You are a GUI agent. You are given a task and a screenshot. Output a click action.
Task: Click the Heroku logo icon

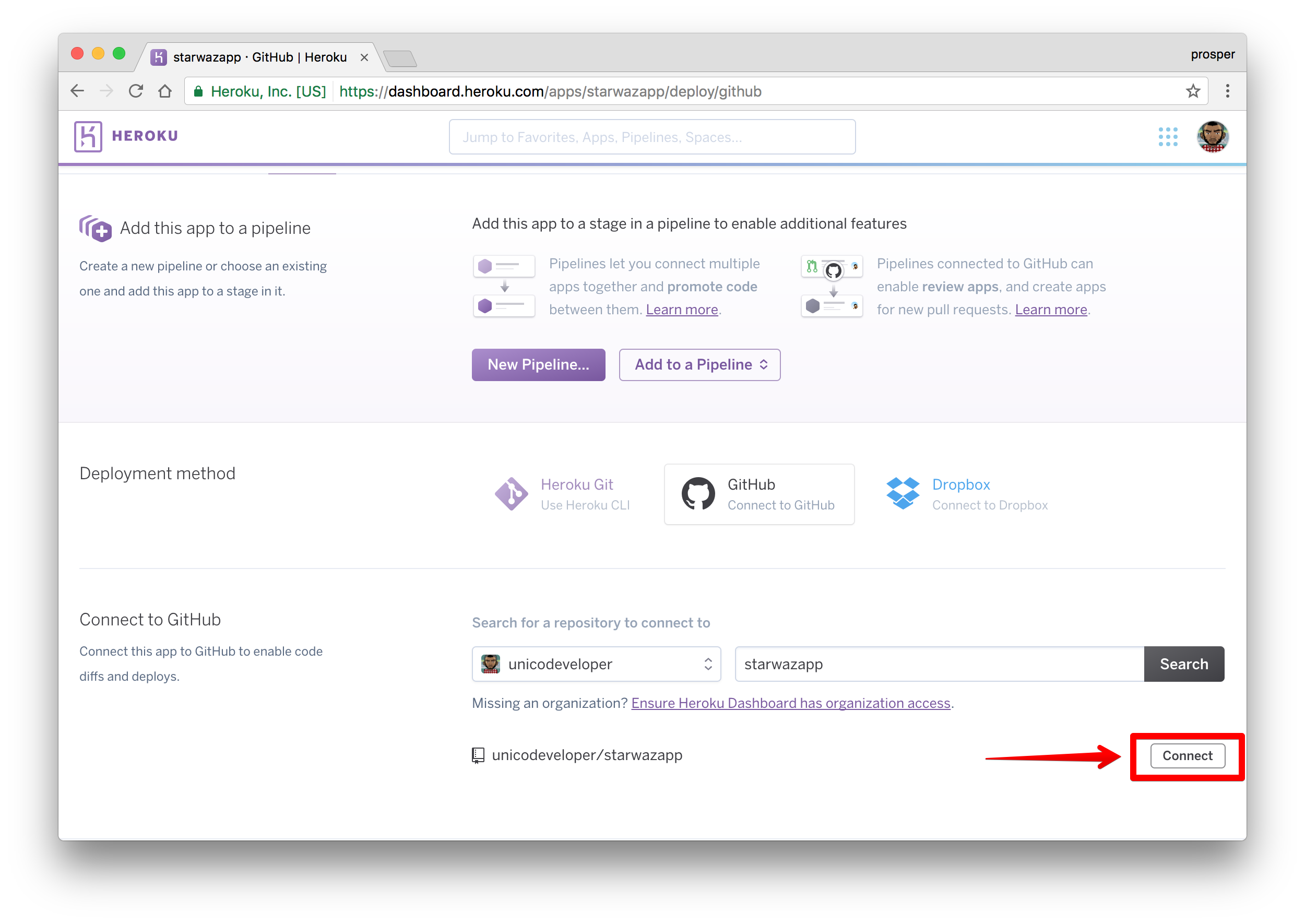88,137
